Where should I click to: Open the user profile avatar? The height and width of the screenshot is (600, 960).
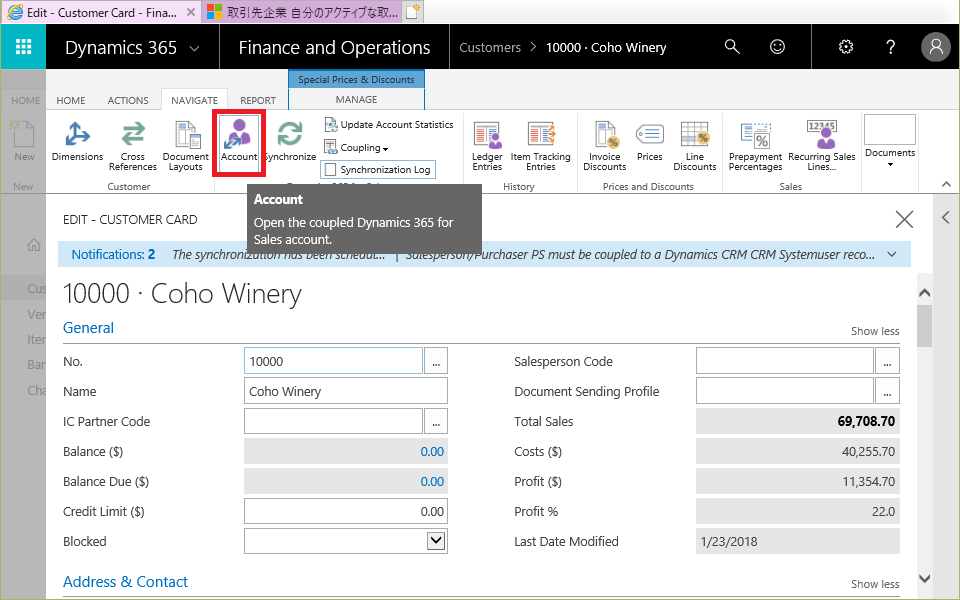936,47
